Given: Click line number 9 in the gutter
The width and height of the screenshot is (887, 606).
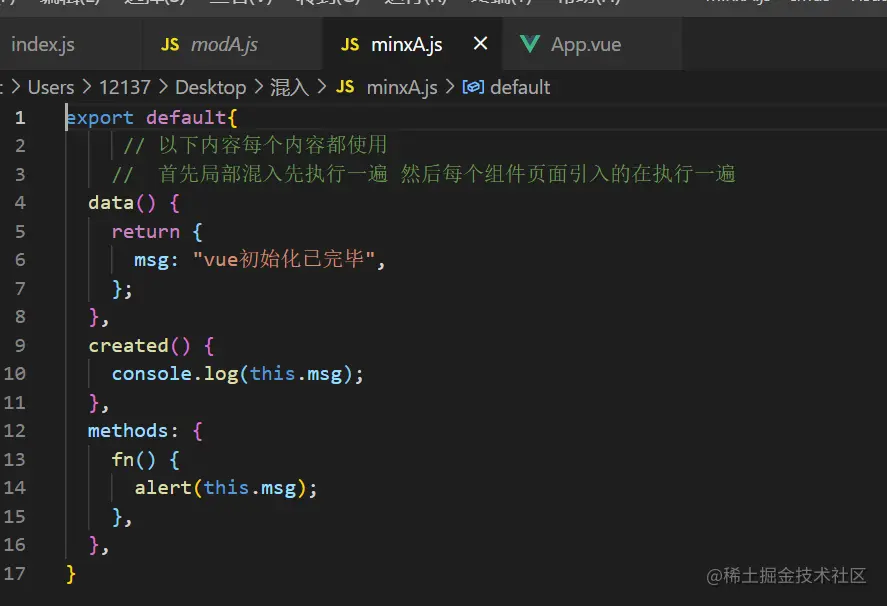Looking at the screenshot, I should [x=20, y=346].
